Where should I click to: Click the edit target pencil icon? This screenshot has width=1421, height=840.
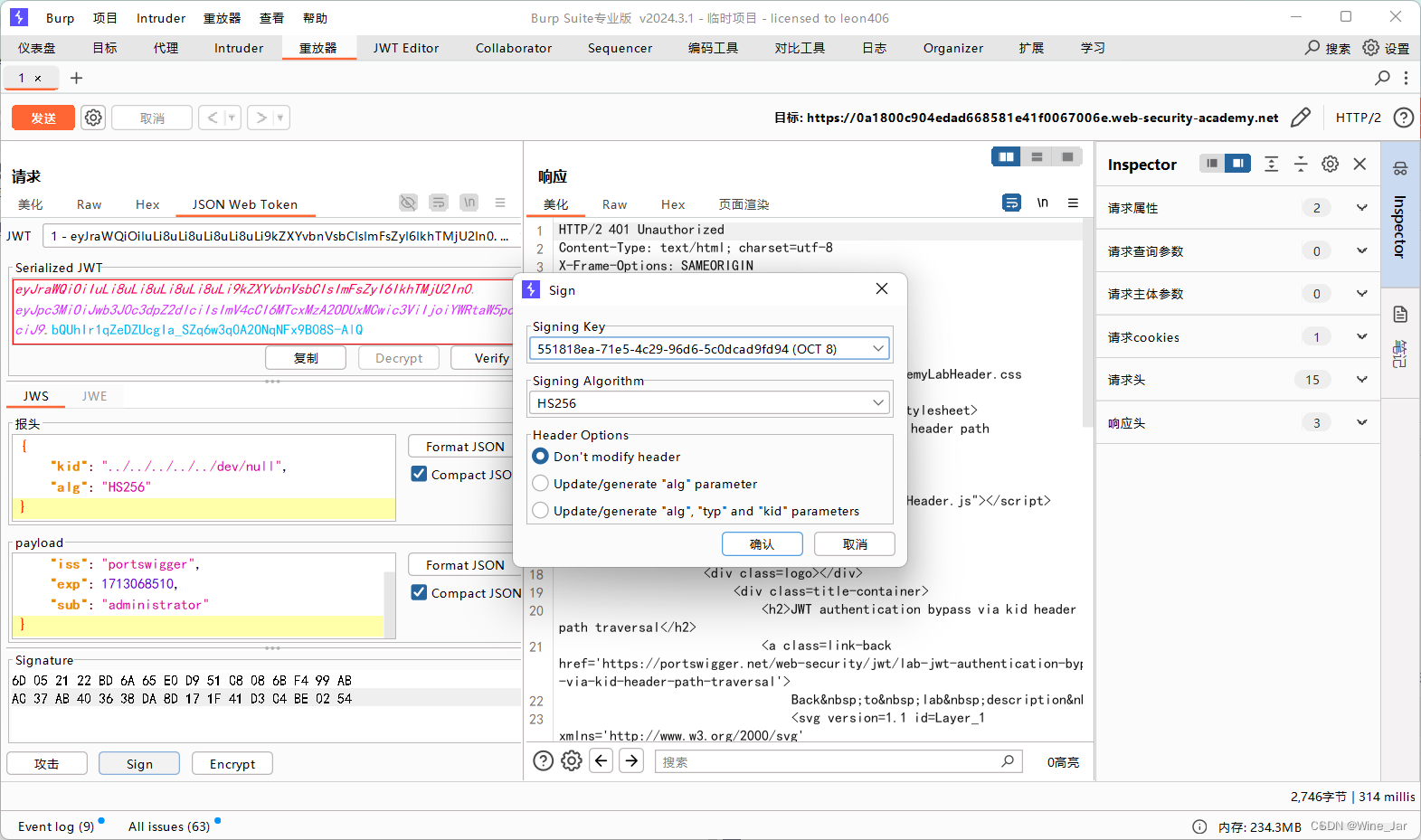pyautogui.click(x=1301, y=118)
